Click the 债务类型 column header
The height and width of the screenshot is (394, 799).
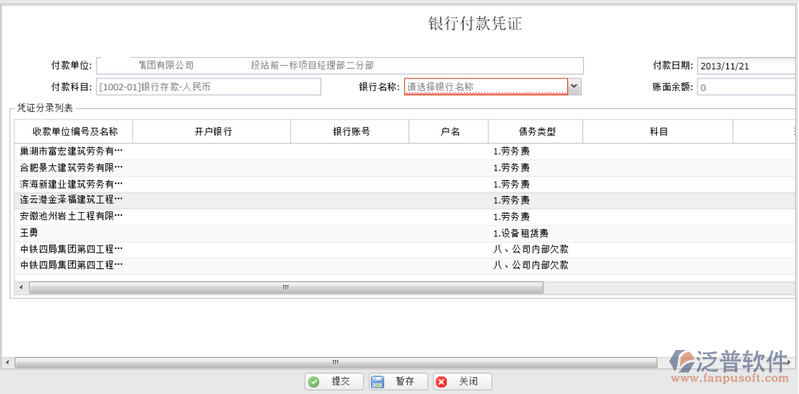pyautogui.click(x=536, y=132)
